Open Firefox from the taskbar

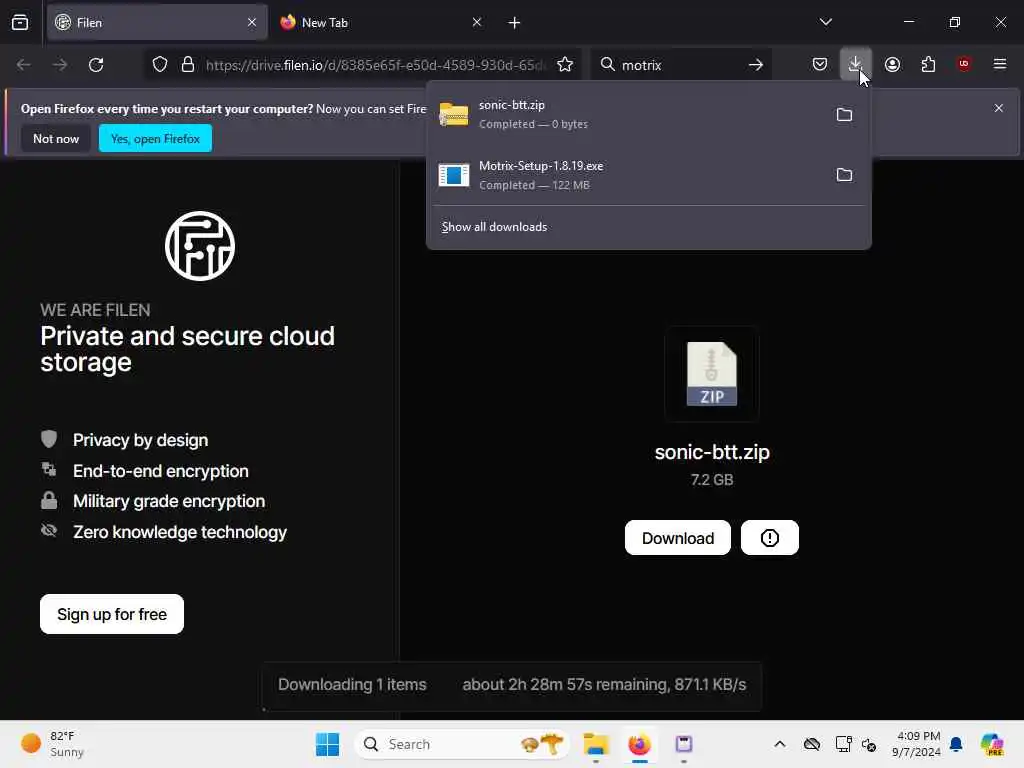(x=639, y=744)
